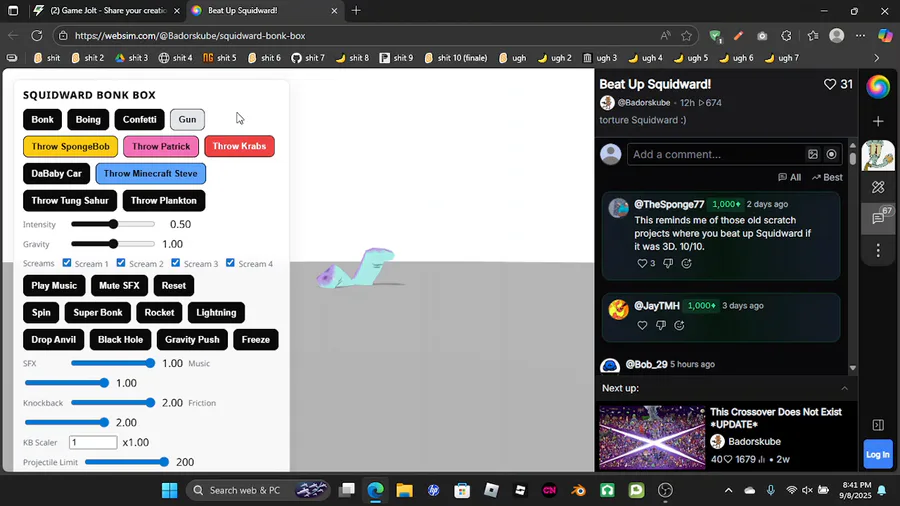Open Copilot icon in browser toolbar
Screen dimensions: 900x506
885,36
